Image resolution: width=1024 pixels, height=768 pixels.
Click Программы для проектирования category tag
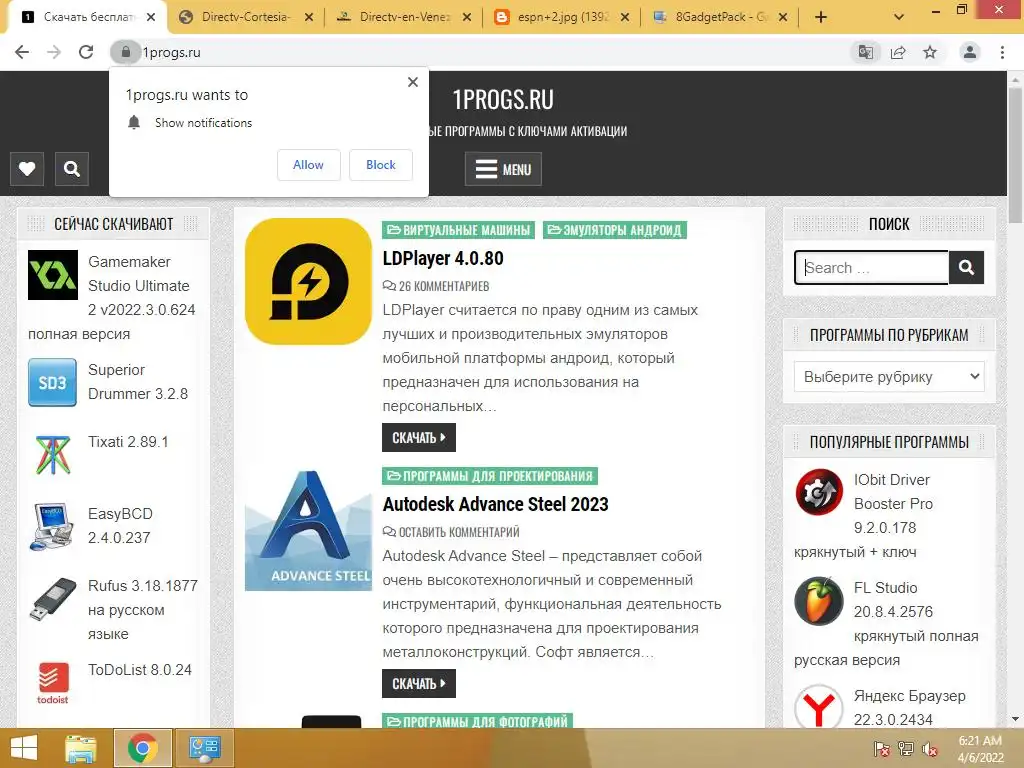pos(490,476)
